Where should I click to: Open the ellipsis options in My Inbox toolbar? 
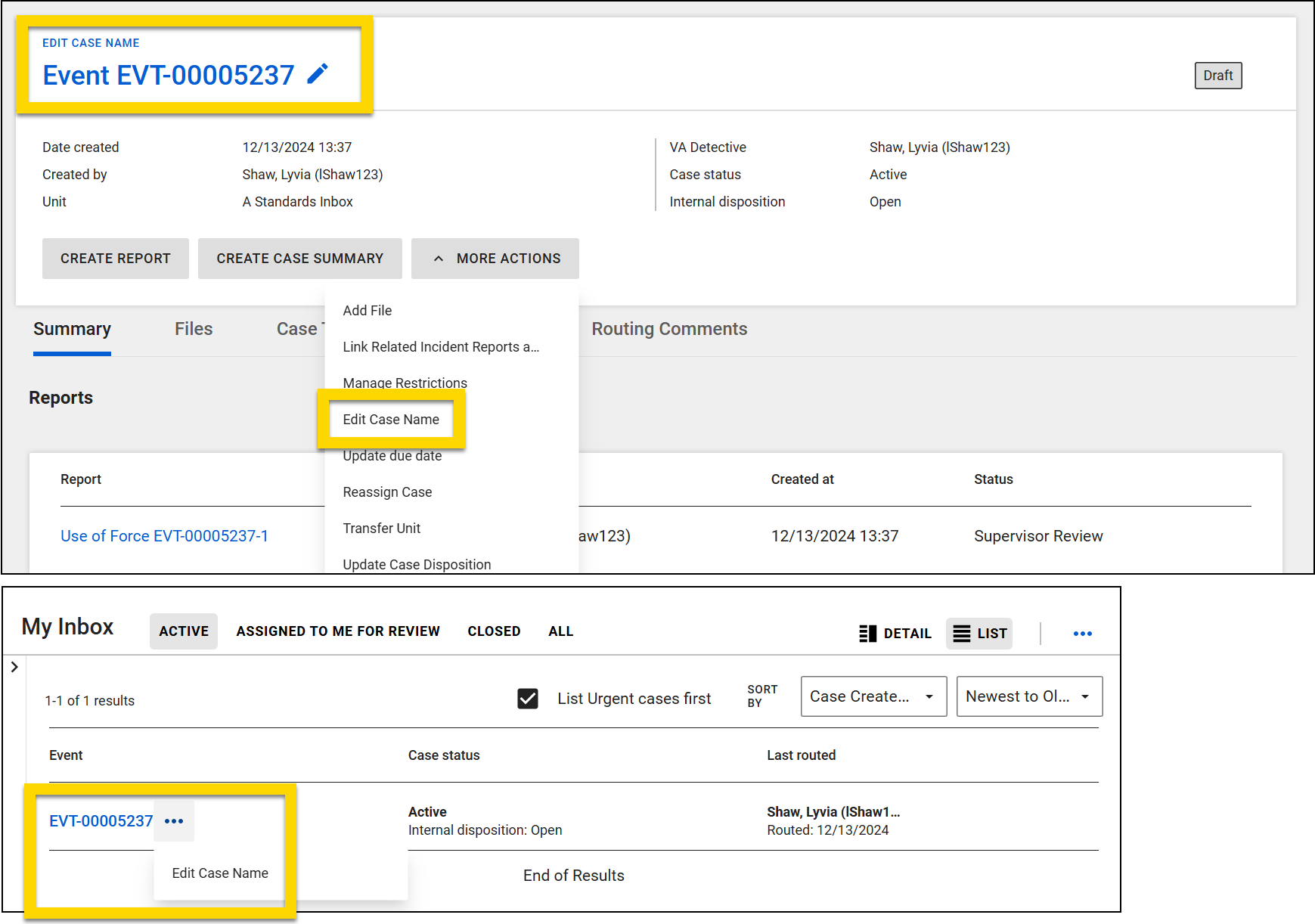(1083, 633)
